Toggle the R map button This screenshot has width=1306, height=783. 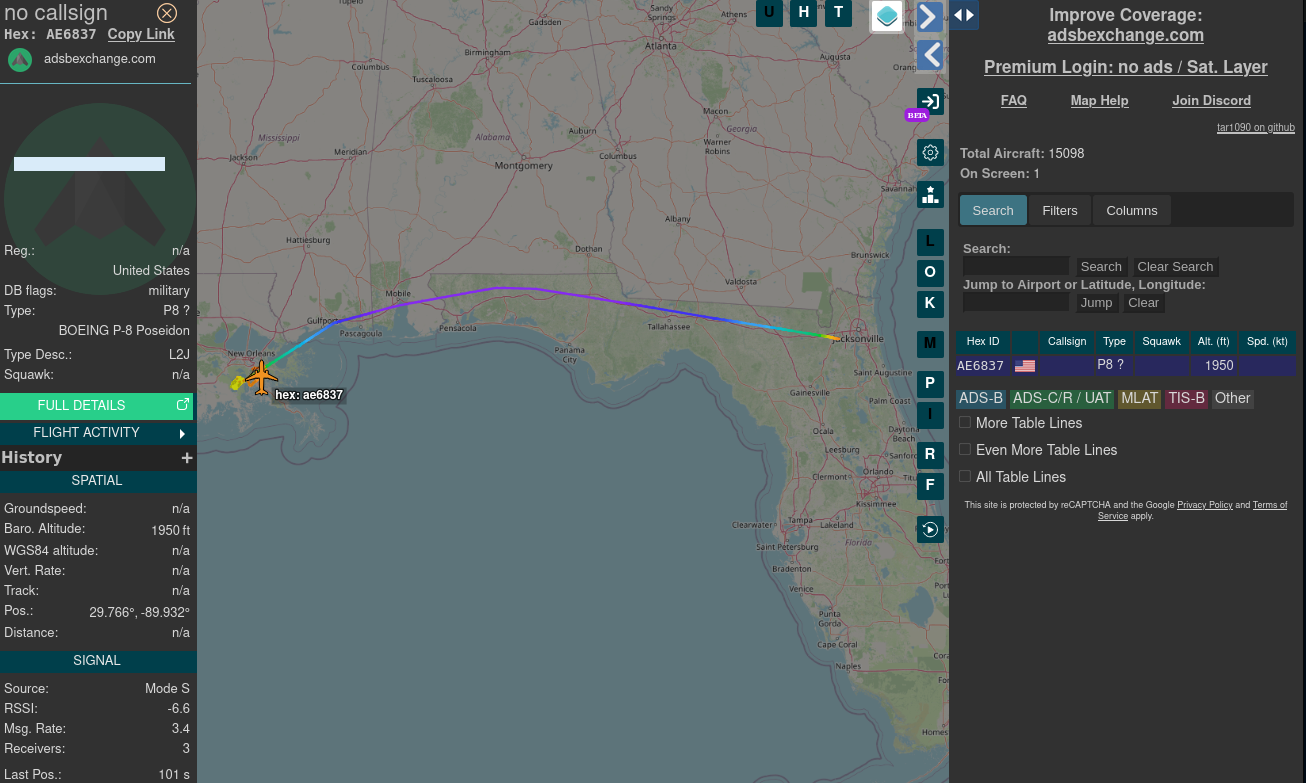(930, 455)
